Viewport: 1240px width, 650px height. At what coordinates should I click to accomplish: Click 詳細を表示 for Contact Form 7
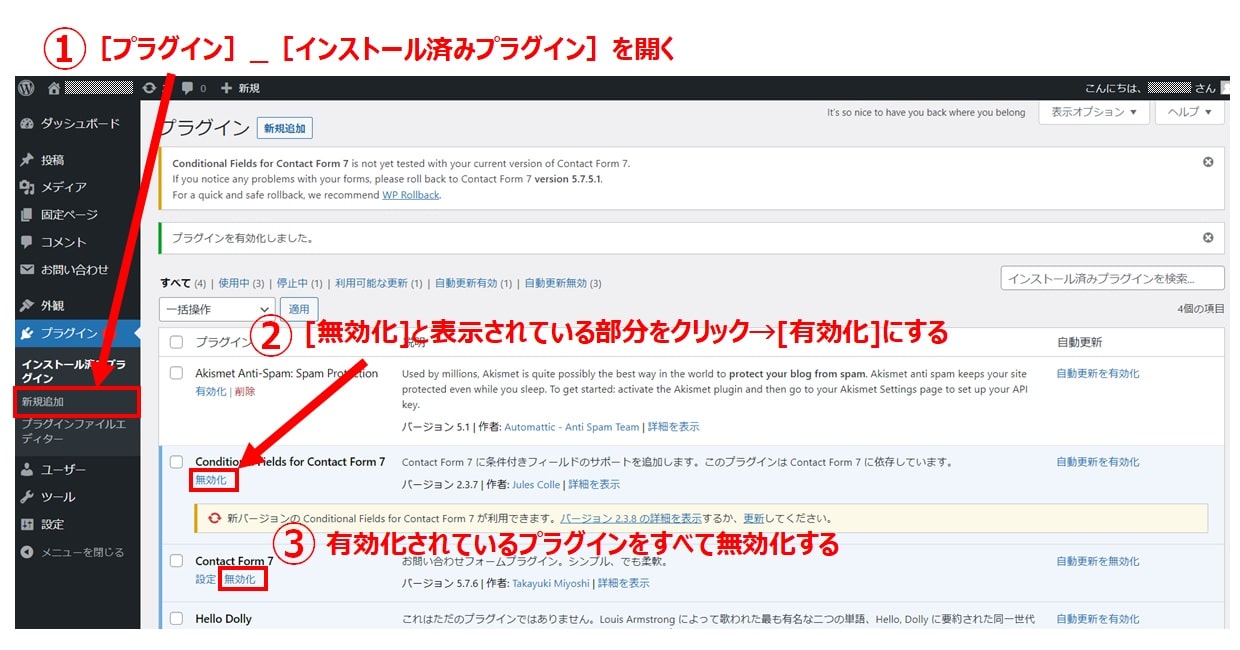pos(624,583)
